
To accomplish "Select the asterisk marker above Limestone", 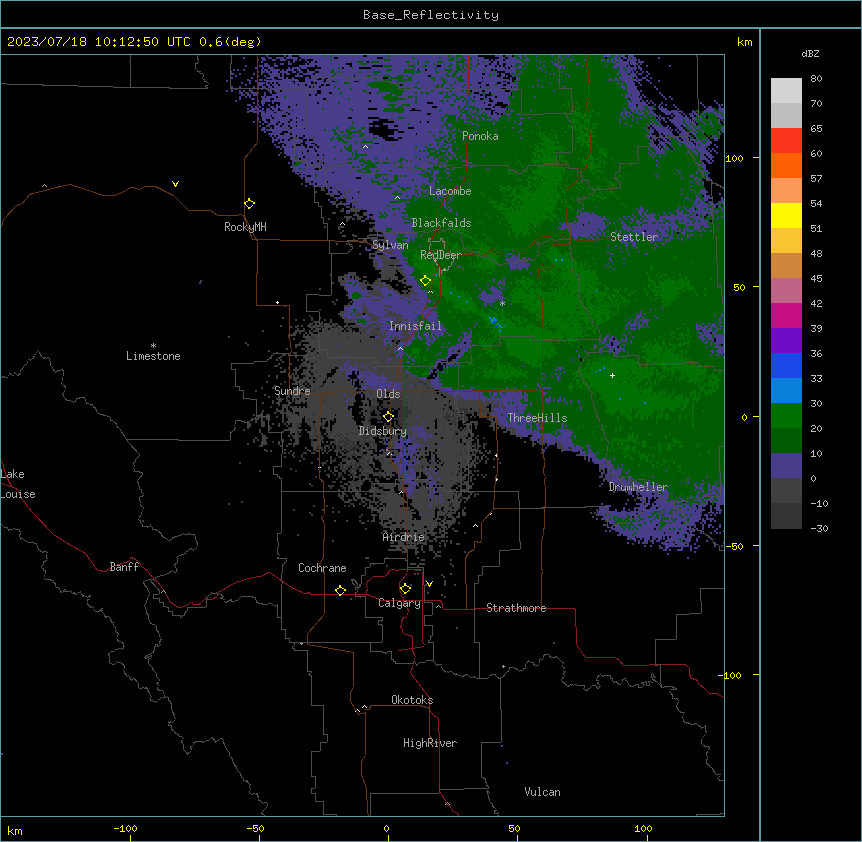I will point(153,346).
